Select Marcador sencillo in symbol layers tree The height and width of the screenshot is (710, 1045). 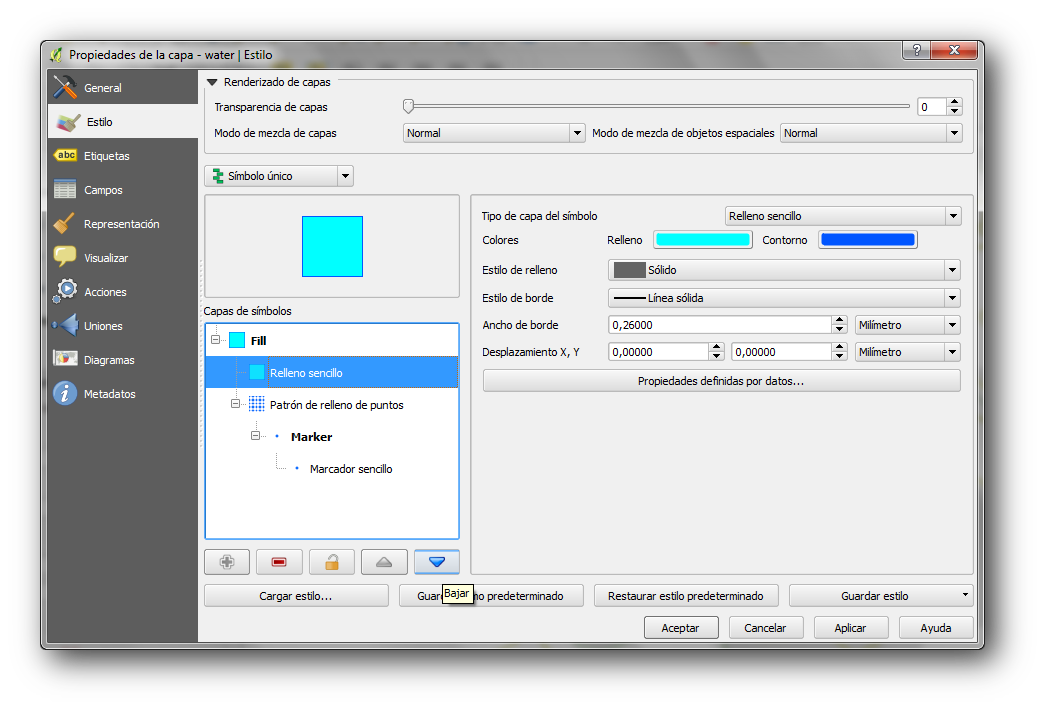(351, 469)
